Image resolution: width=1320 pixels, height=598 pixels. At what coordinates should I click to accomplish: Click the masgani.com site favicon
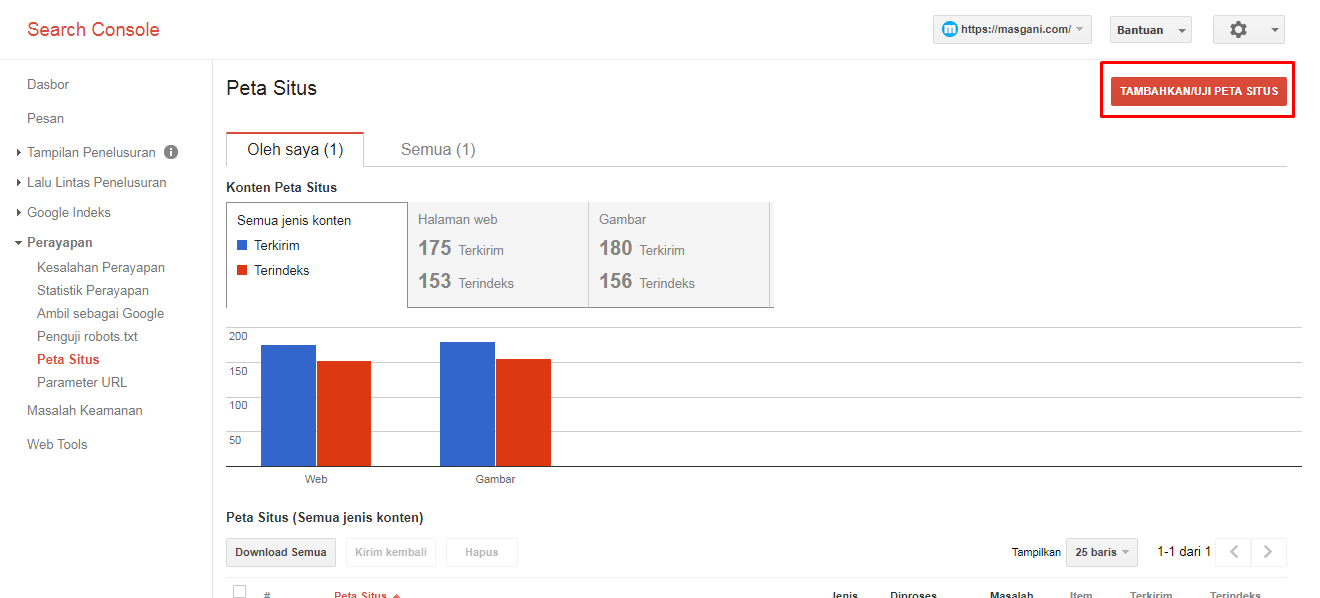click(x=949, y=30)
